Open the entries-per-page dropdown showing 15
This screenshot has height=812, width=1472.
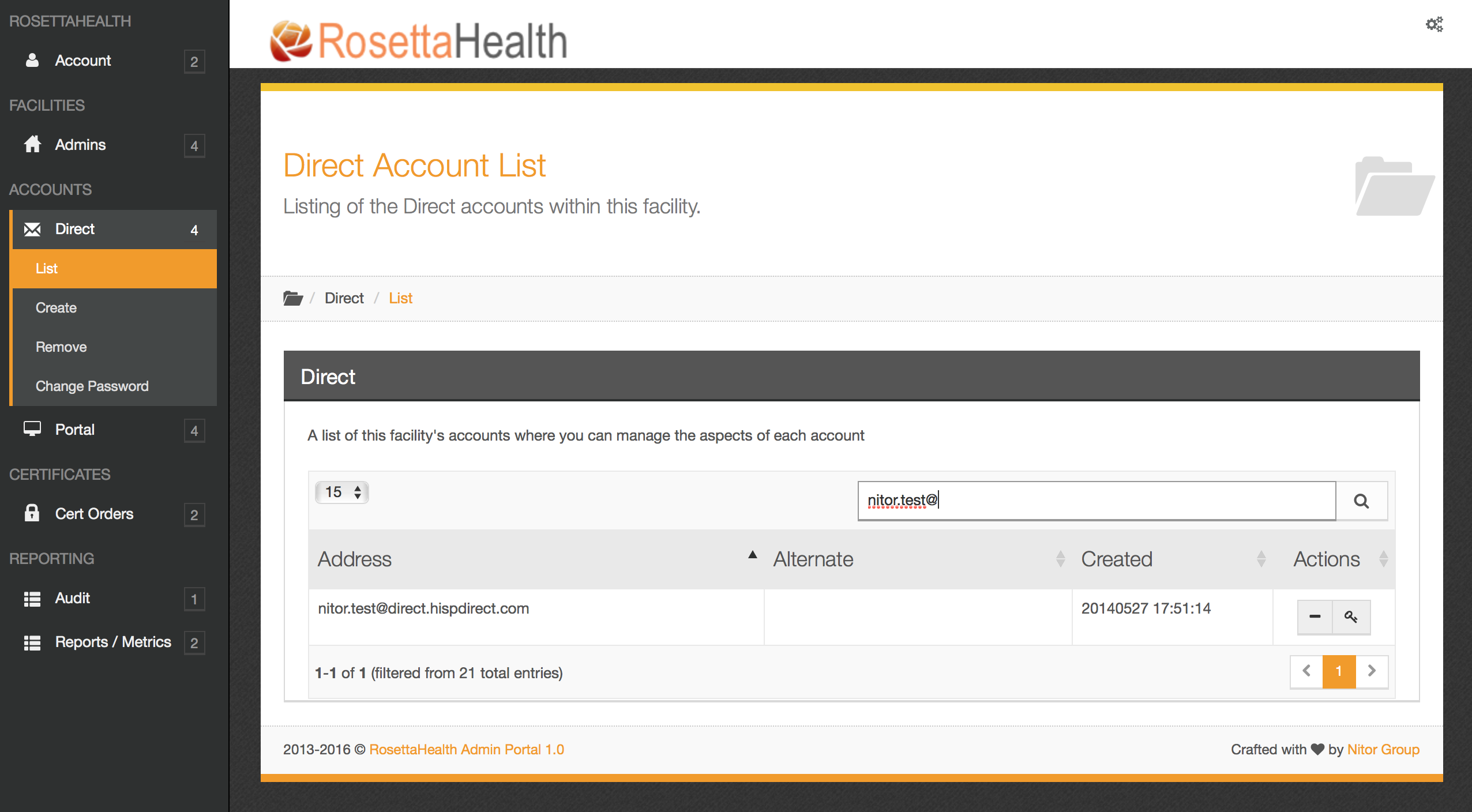(x=342, y=492)
